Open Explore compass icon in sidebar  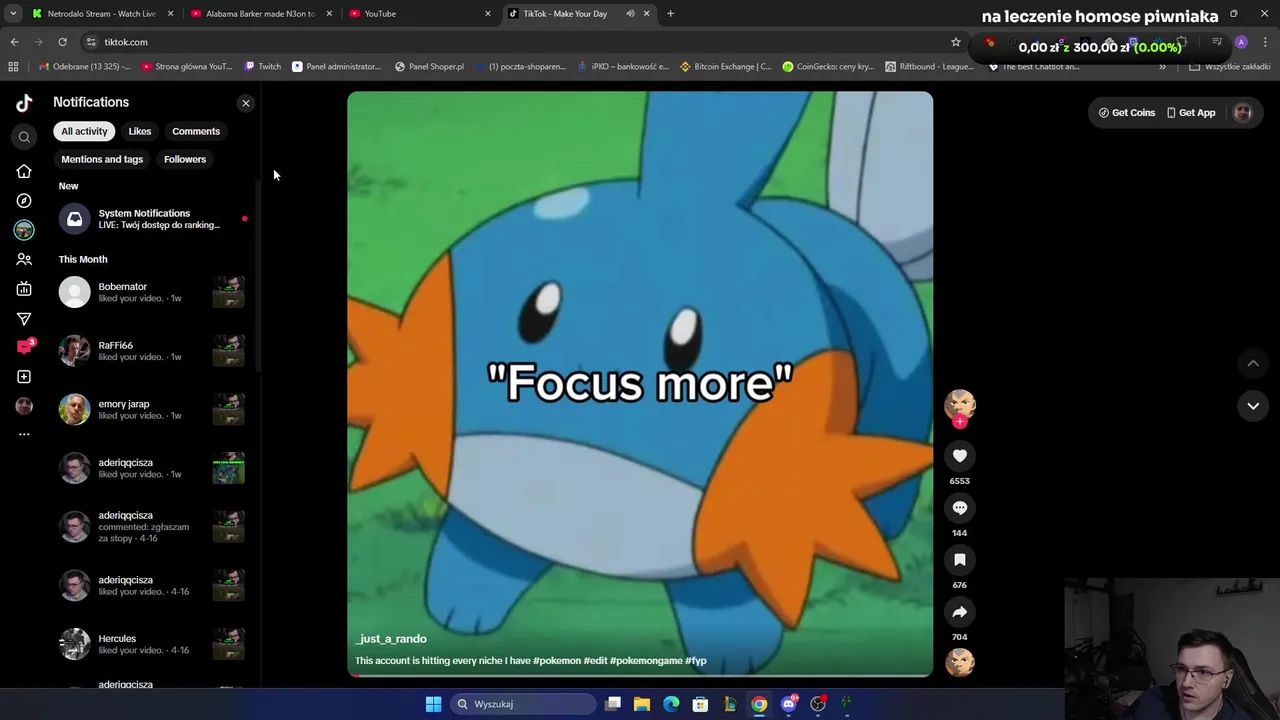24,201
